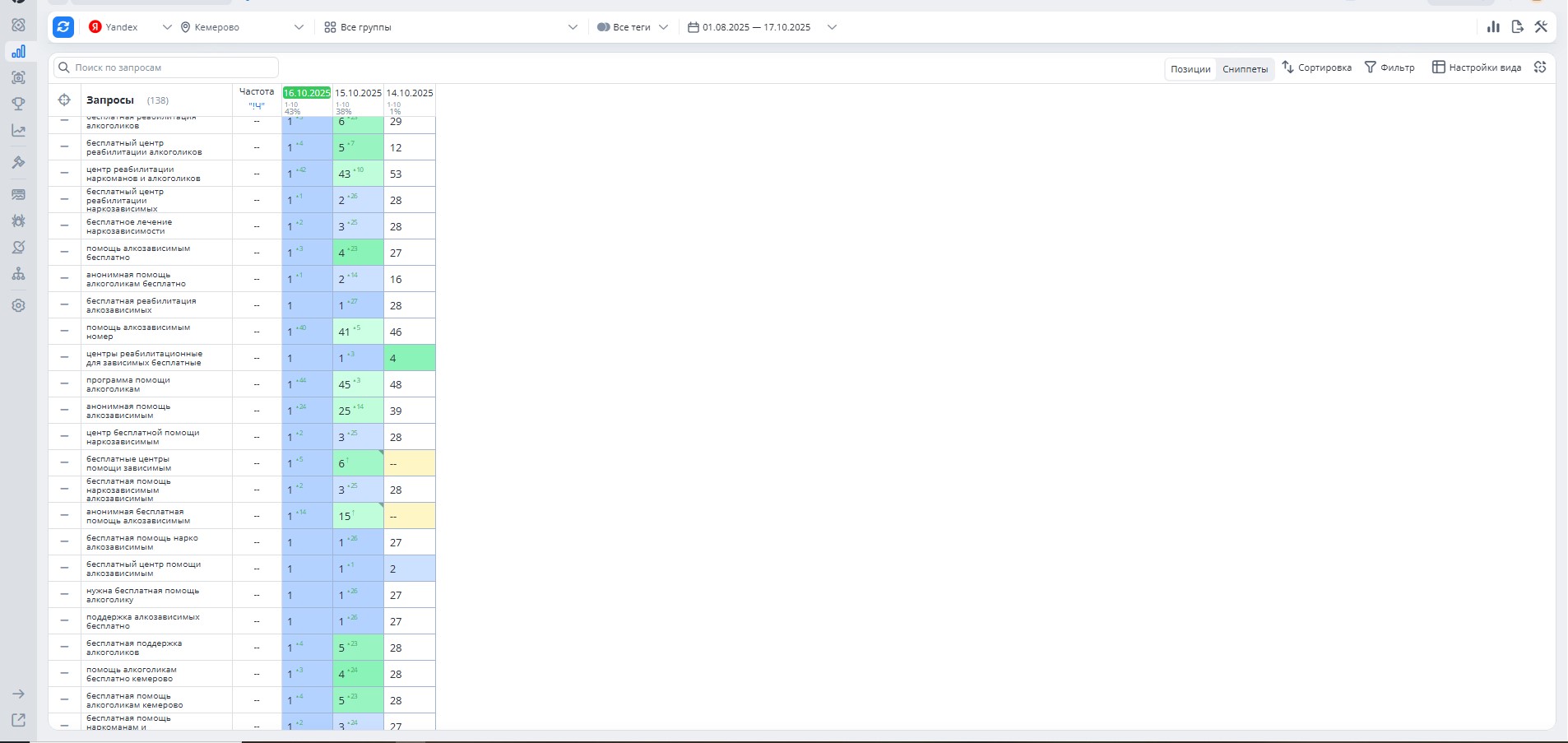Expand the sidebar with the right arrow icon
The image size is (1568, 743).
18,694
